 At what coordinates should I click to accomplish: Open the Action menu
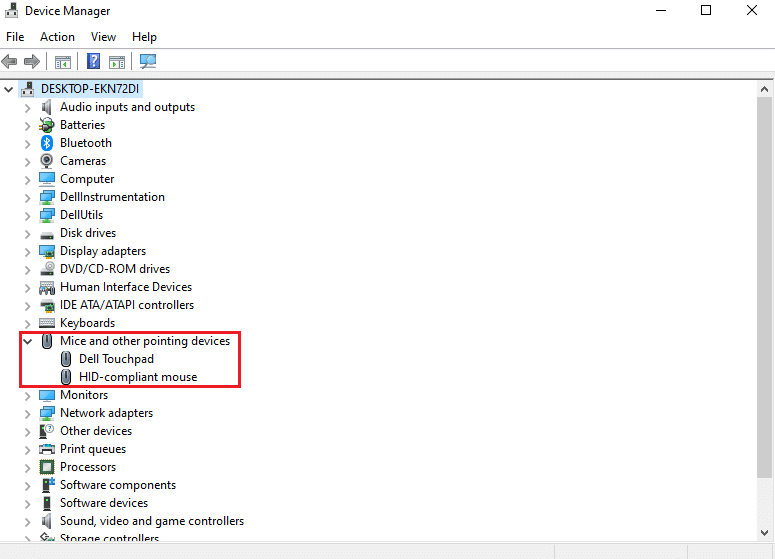point(57,37)
